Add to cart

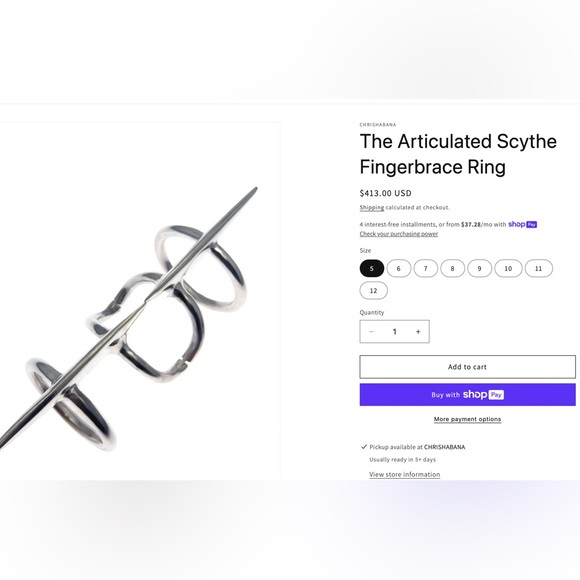[468, 367]
